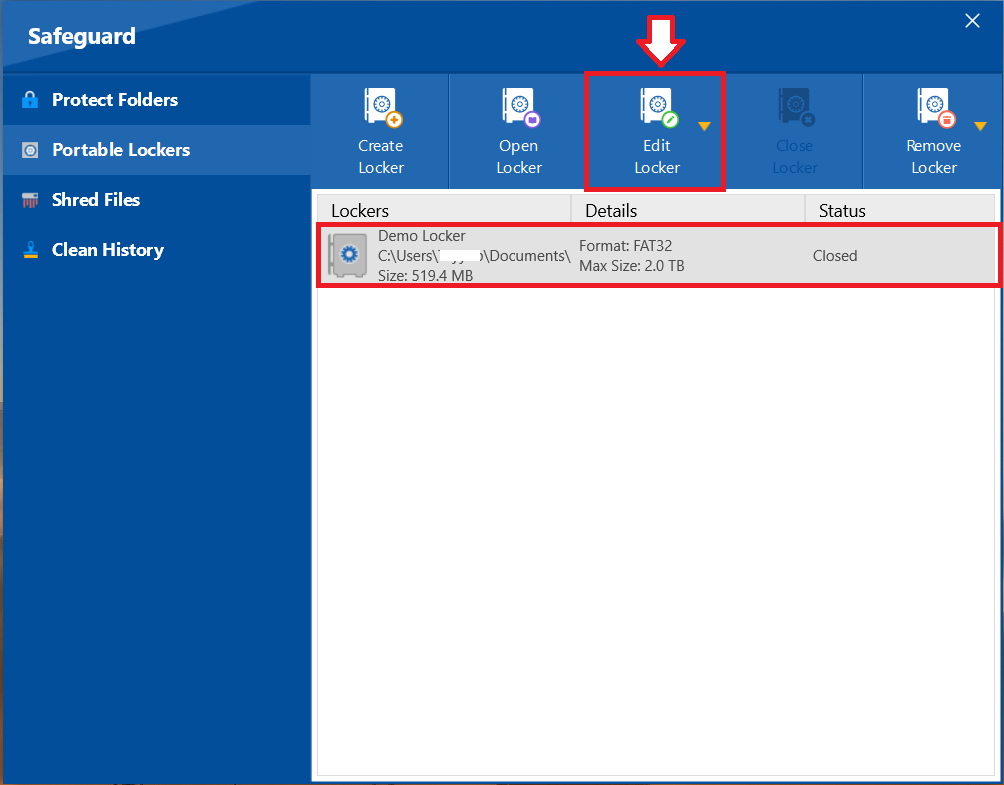The width and height of the screenshot is (1004, 785).
Task: Click the Documents path of Demo Locker
Action: tap(474, 255)
